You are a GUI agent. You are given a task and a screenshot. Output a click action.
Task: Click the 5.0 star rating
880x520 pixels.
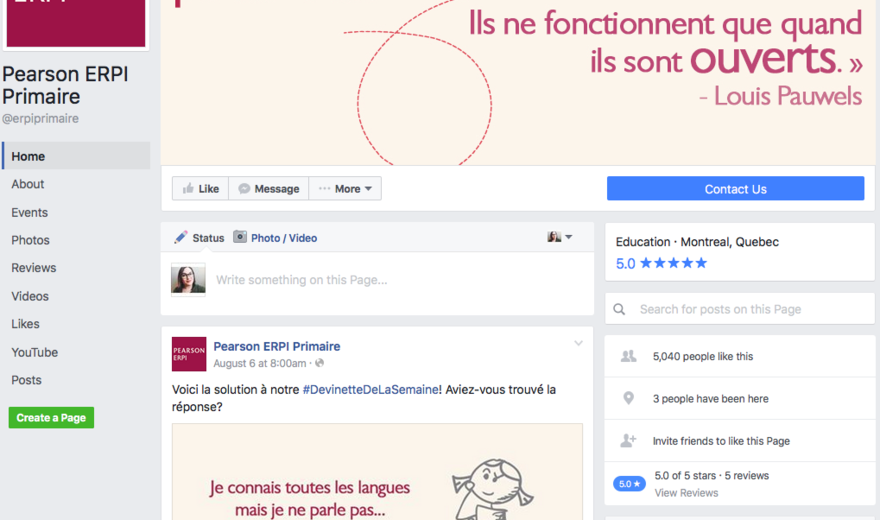(661, 263)
